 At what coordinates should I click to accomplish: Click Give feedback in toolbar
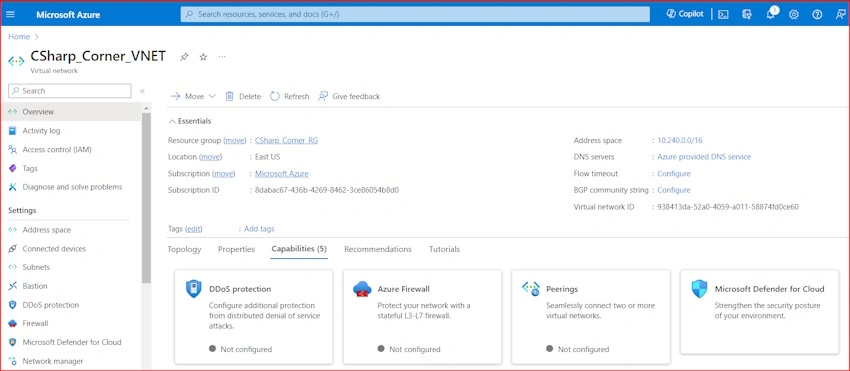point(349,96)
